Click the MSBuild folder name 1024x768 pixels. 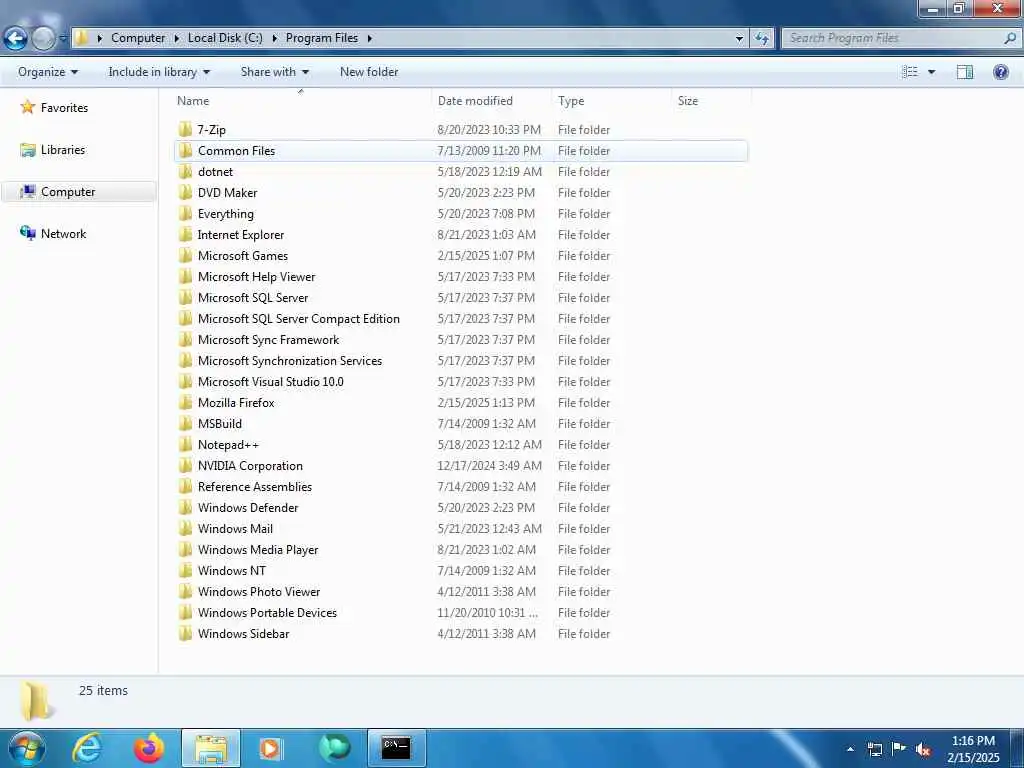tap(219, 424)
